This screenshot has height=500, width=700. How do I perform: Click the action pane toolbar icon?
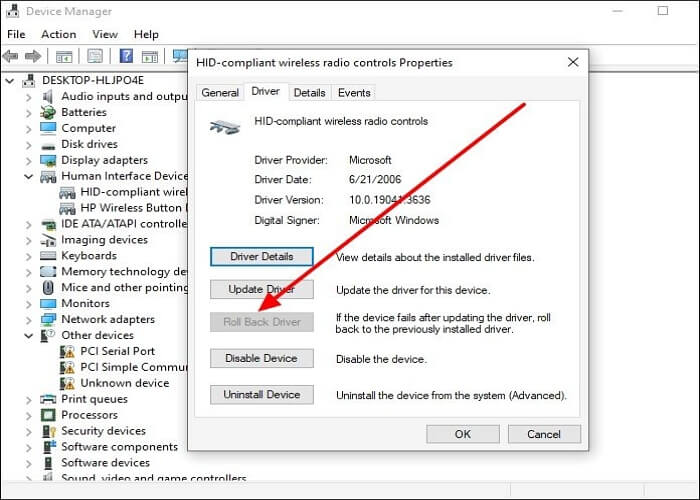click(x=150, y=57)
